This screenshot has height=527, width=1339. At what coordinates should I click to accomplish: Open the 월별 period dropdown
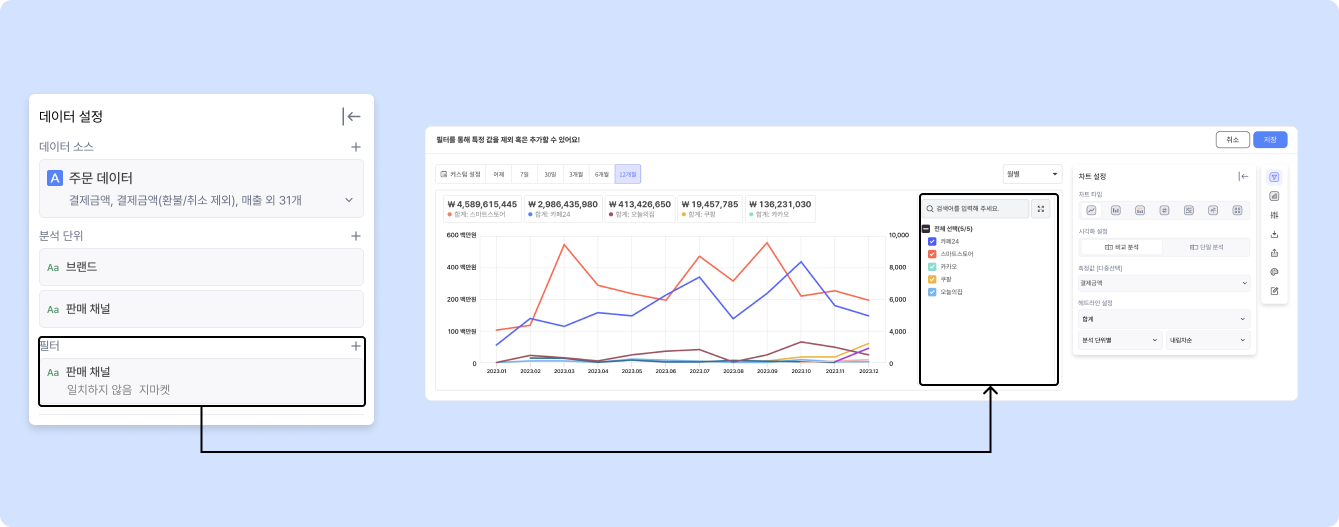tap(1032, 174)
